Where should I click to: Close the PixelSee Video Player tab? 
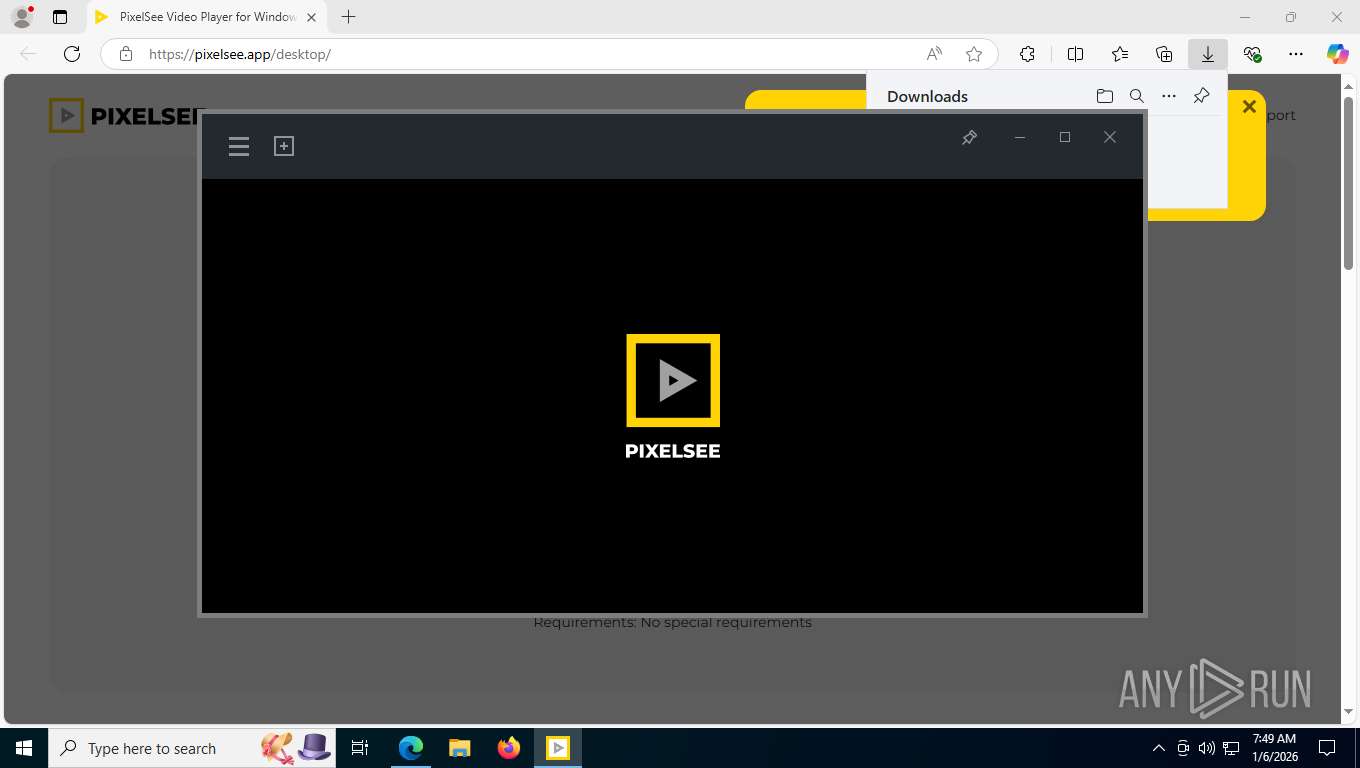point(311,17)
